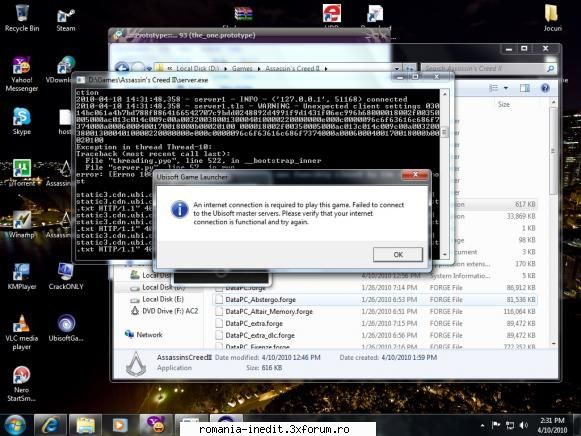Click the volume icon in system tray

523,425
